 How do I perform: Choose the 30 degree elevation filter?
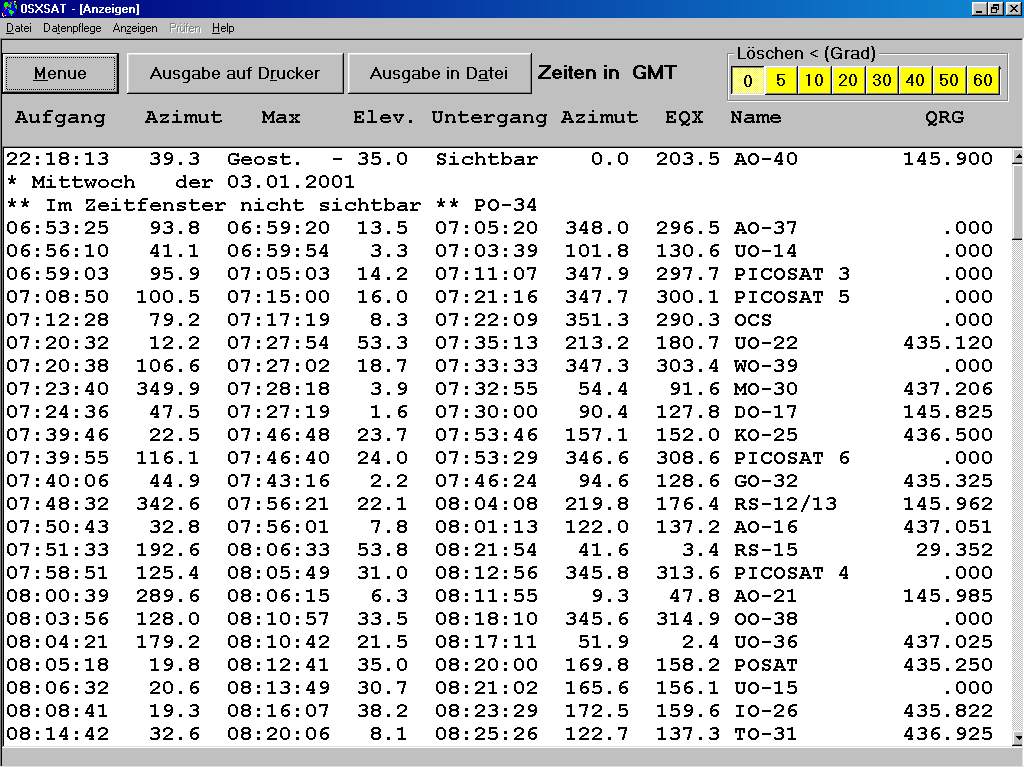[882, 81]
